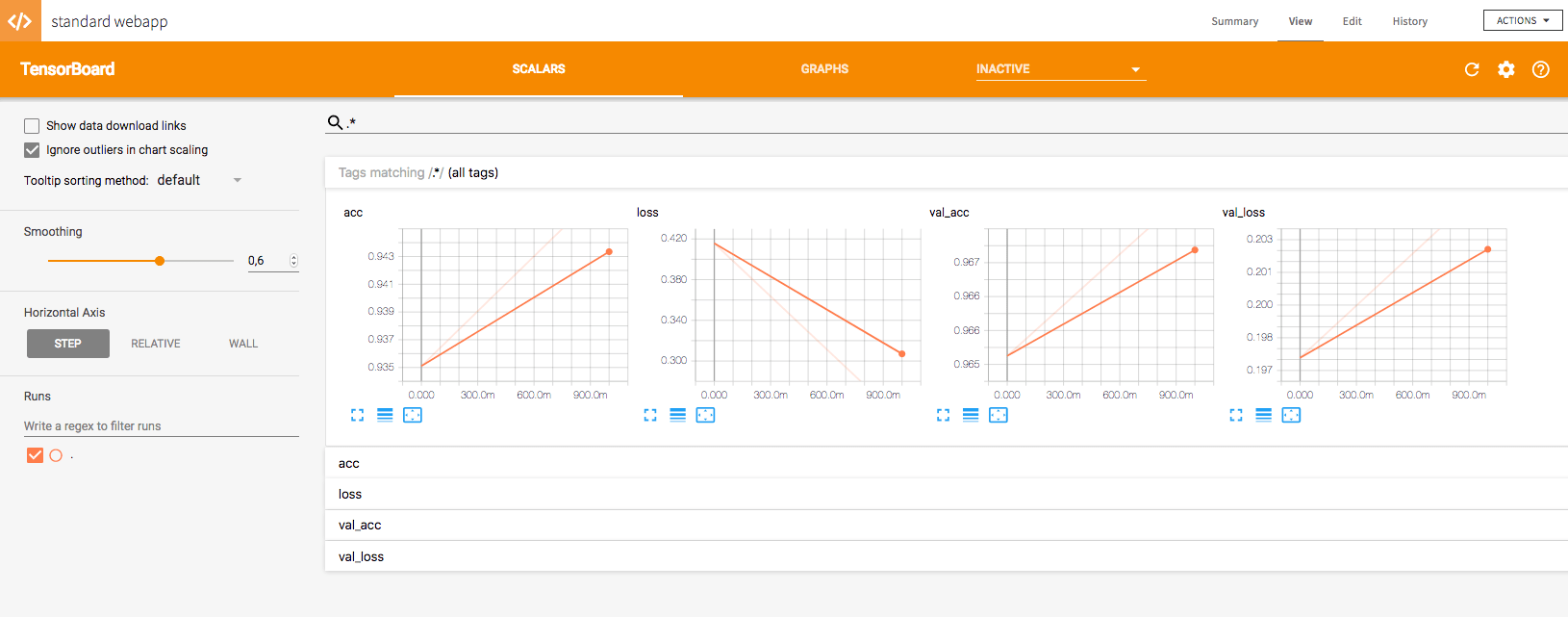
Task: Select RELATIVE horizontal axis mode
Action: pos(156,344)
